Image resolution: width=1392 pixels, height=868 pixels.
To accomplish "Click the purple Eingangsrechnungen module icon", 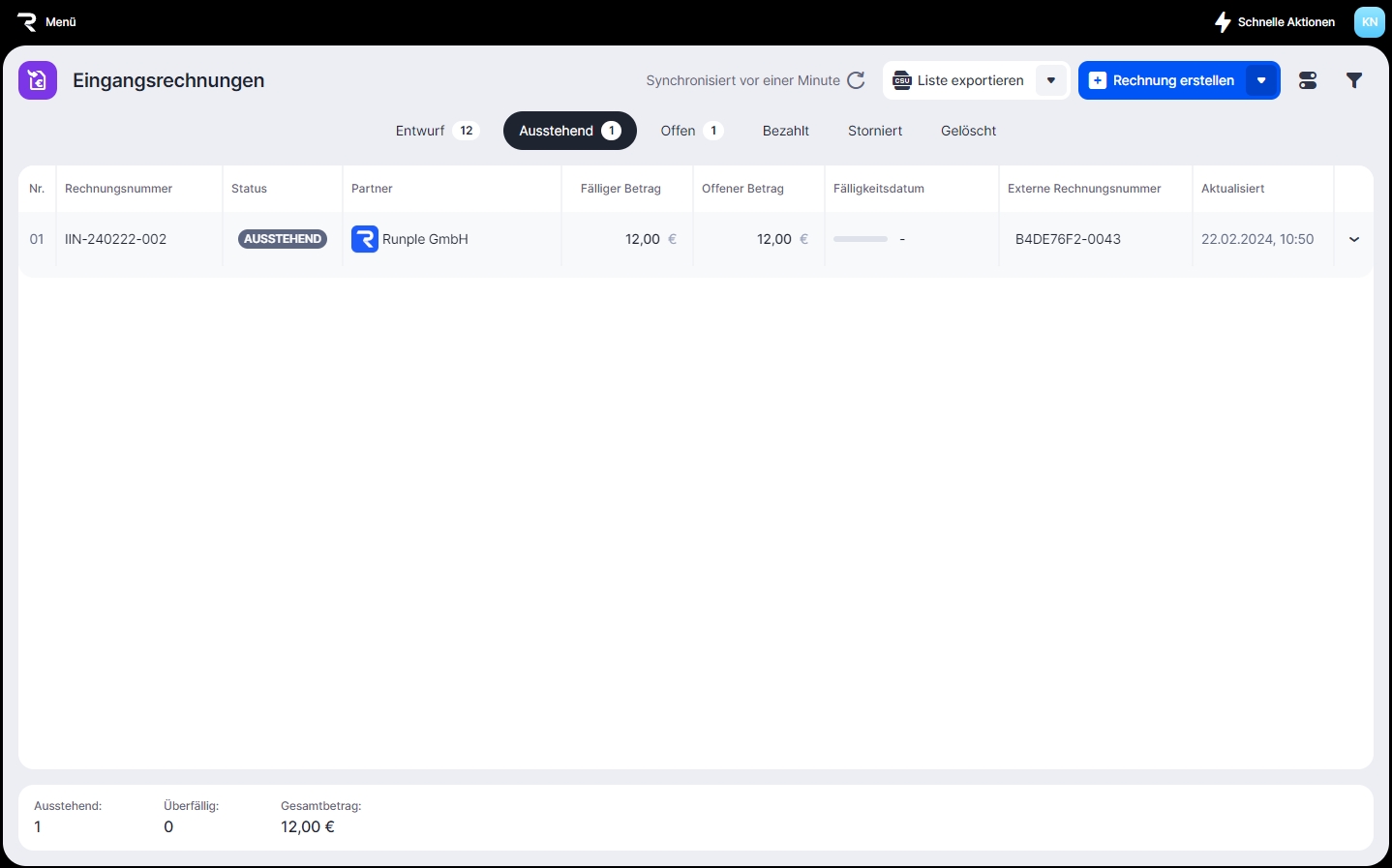I will [38, 80].
